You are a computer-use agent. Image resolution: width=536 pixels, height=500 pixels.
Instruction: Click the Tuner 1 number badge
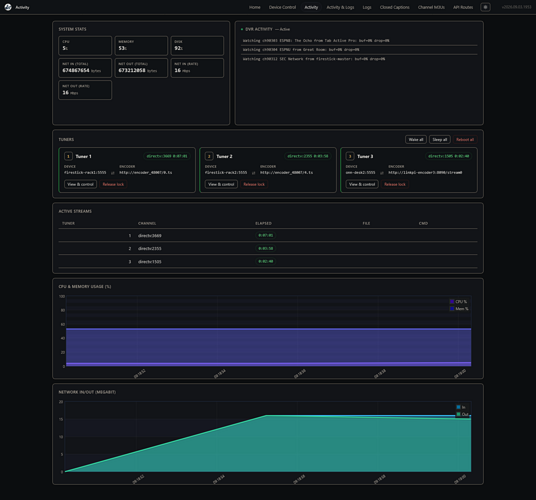coord(68,156)
